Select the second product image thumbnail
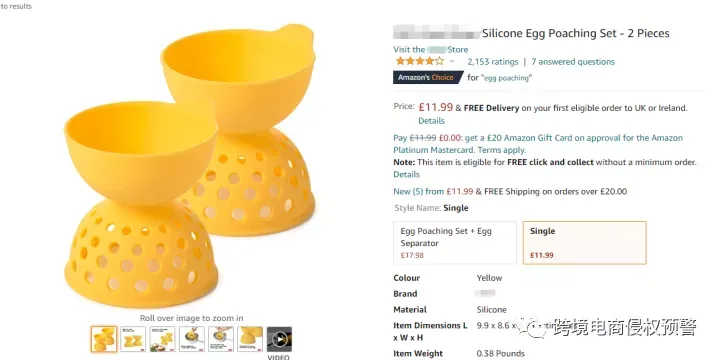Screen dimensions: 720x360 pos(133,339)
